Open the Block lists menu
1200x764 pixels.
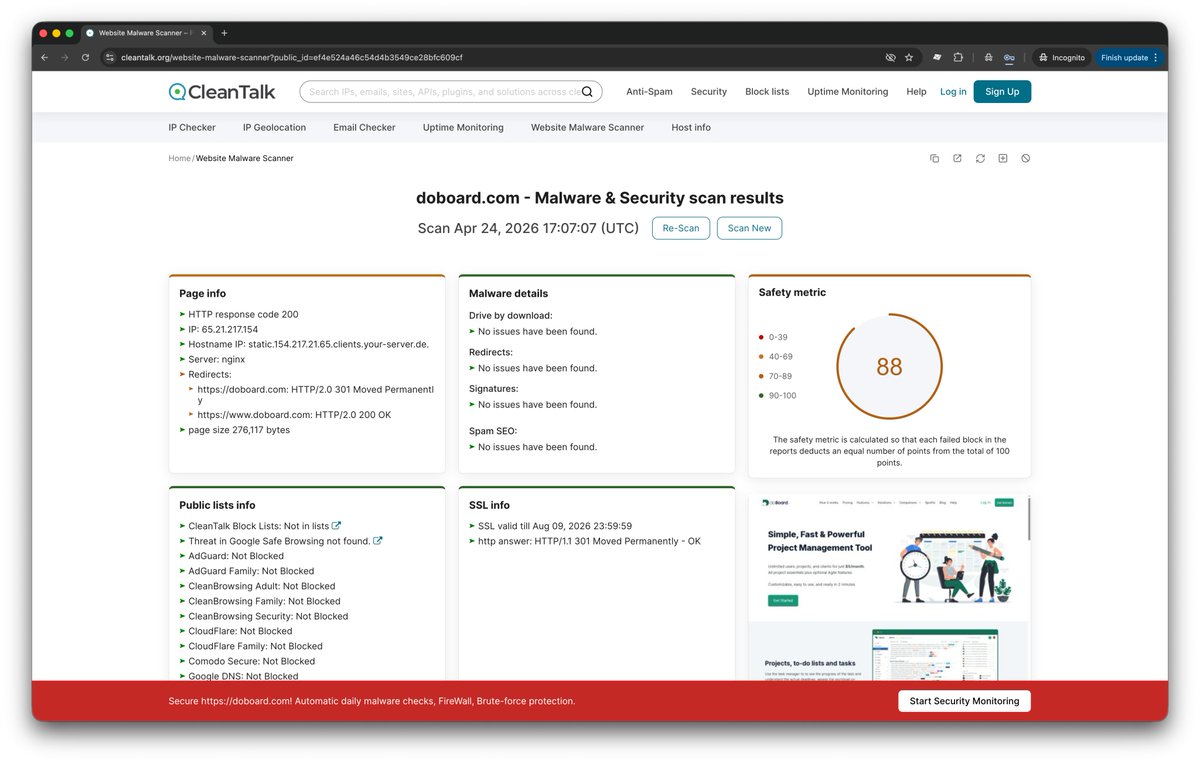tap(767, 92)
